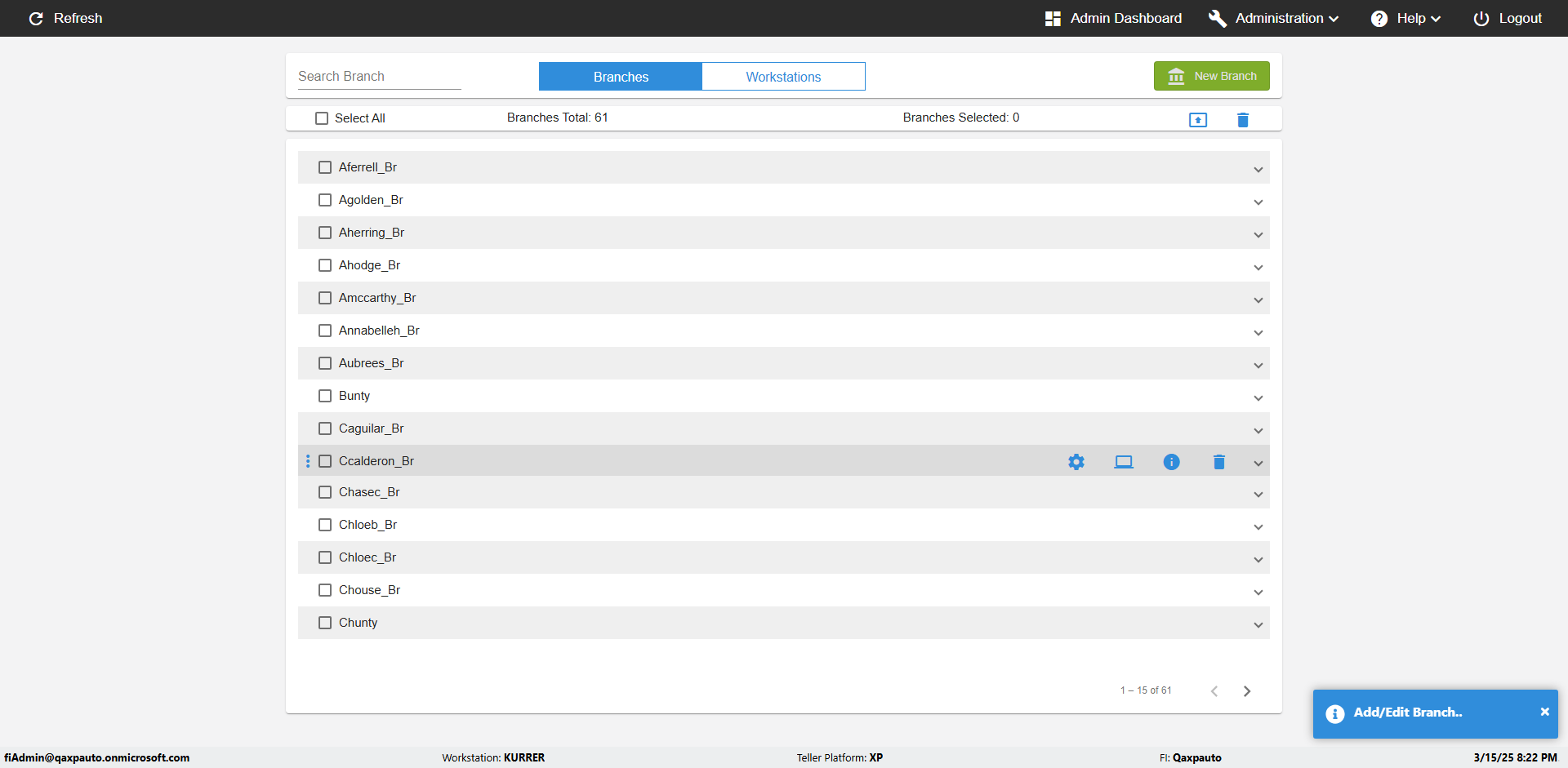Switch to the Workstations tab
This screenshot has height=768, width=1568.
pos(784,77)
